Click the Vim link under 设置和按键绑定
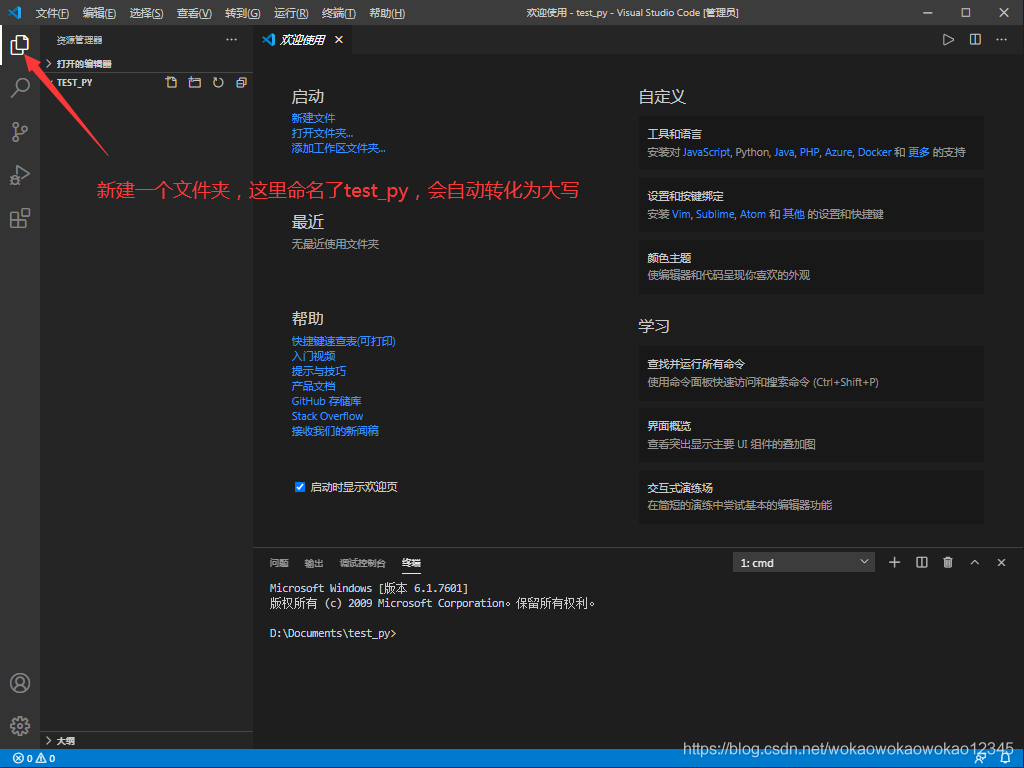Image resolution: width=1024 pixels, height=768 pixels. 680,214
